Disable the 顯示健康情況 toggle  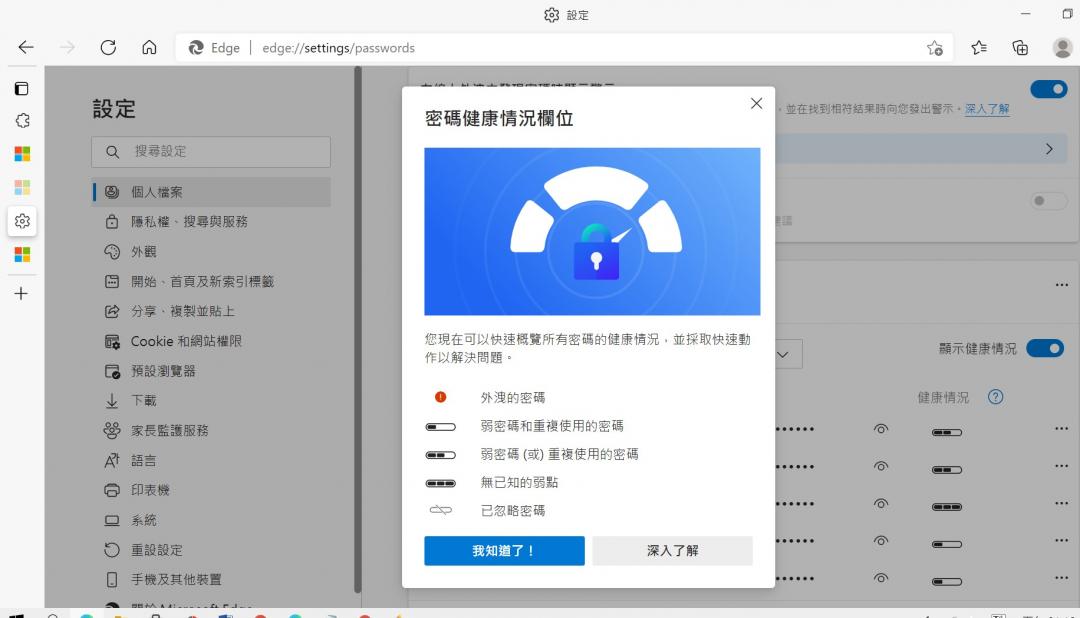[x=1046, y=348]
